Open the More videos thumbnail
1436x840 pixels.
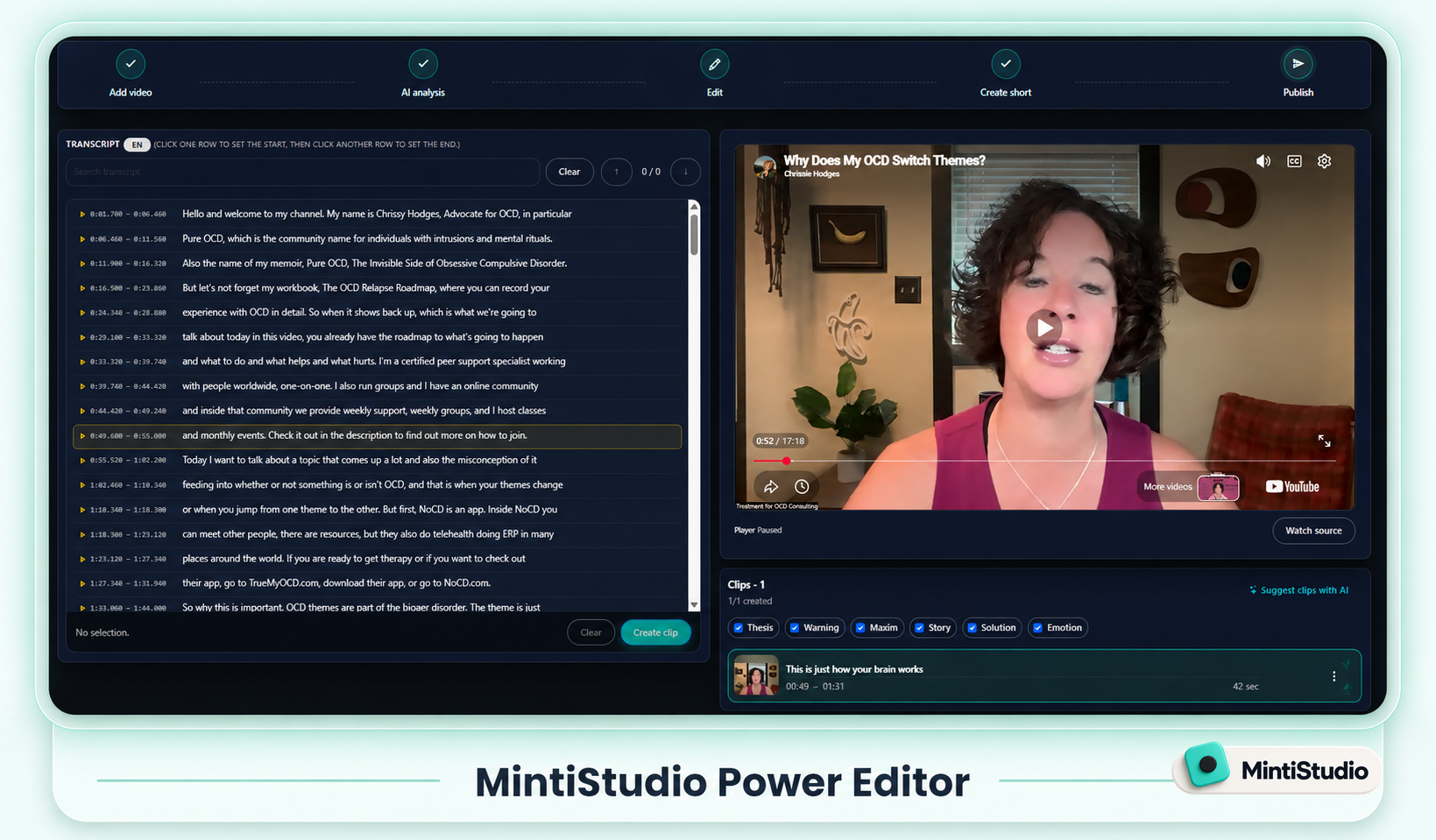coord(1218,487)
